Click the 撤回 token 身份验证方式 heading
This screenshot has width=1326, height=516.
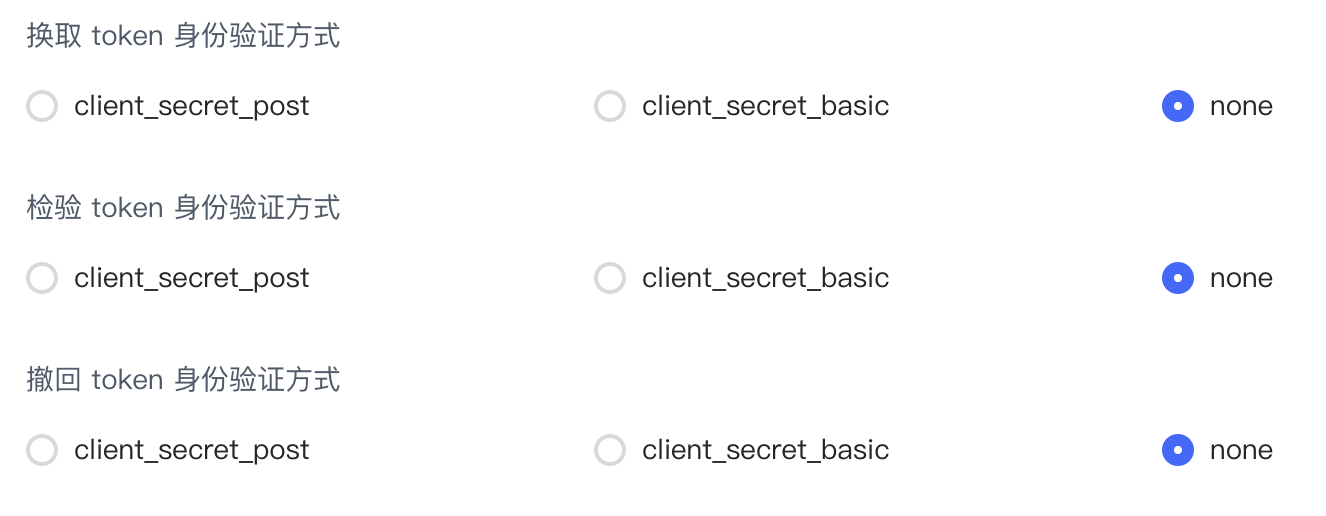point(184,380)
